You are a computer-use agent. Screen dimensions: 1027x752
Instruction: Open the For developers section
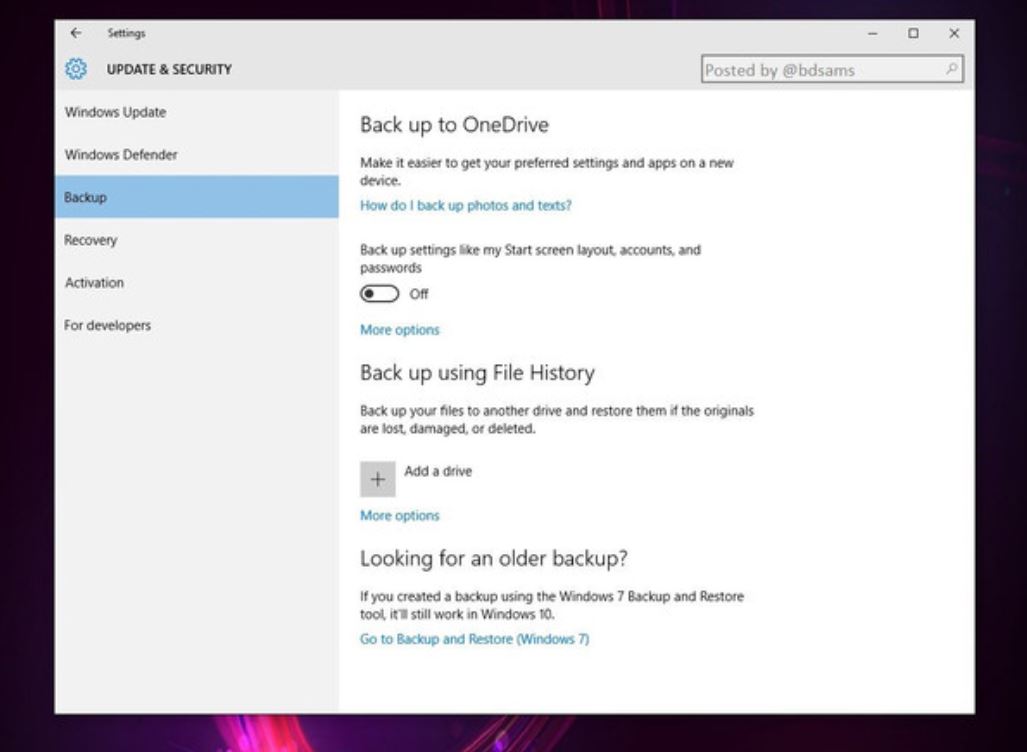point(196,325)
